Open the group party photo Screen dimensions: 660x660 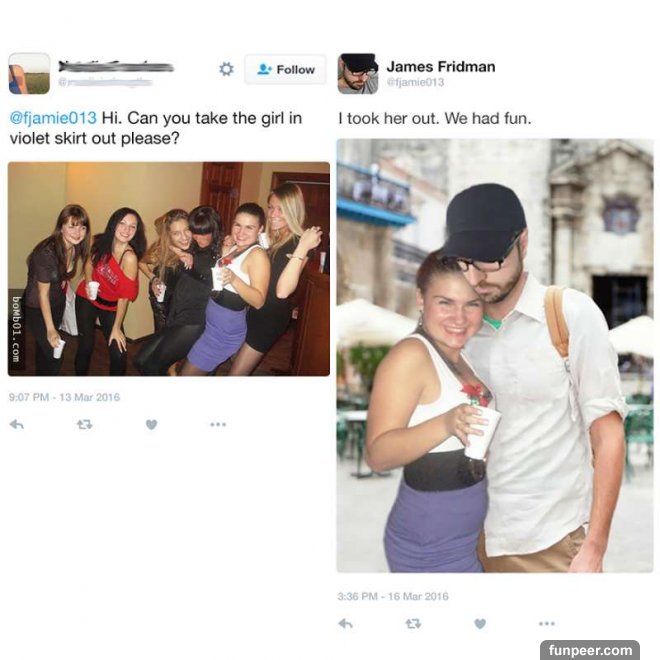tap(169, 269)
